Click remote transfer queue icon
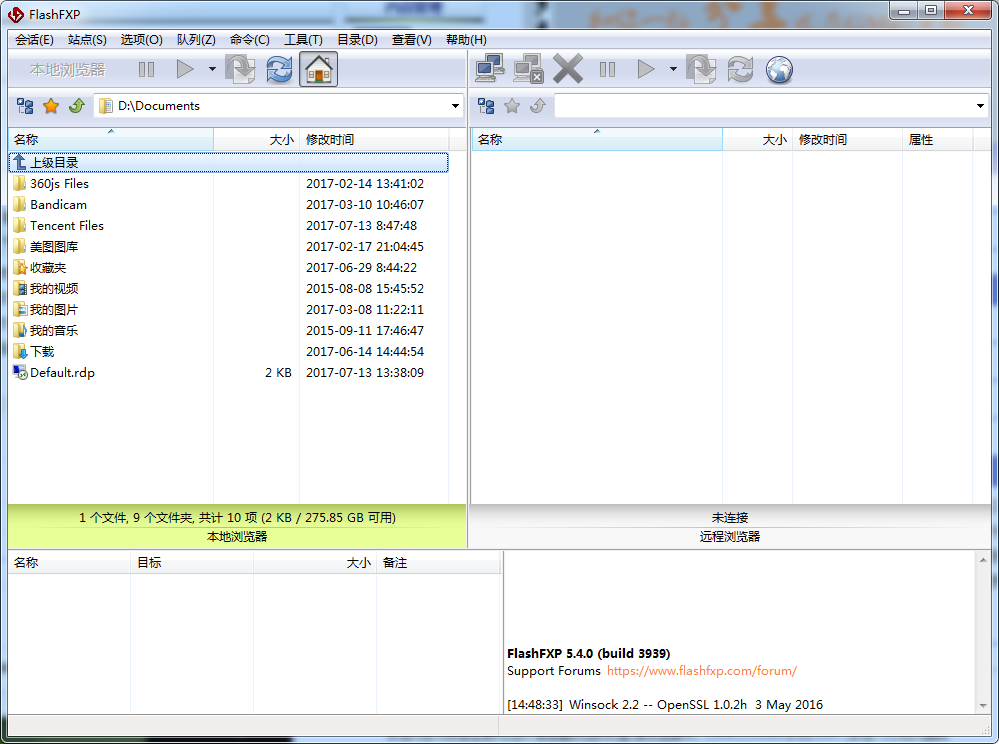Image resolution: width=999 pixels, height=744 pixels. [701, 69]
